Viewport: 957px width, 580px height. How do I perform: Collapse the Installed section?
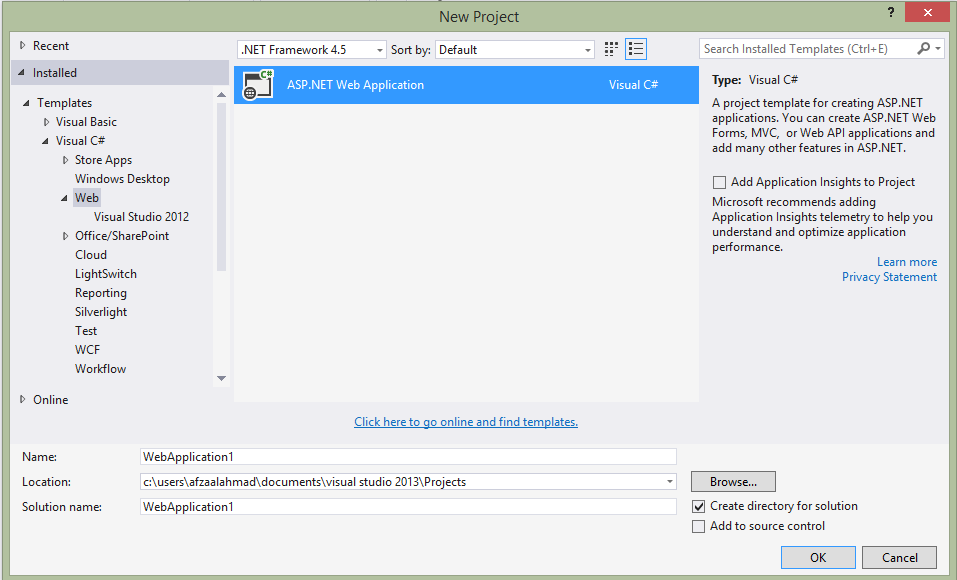22,72
